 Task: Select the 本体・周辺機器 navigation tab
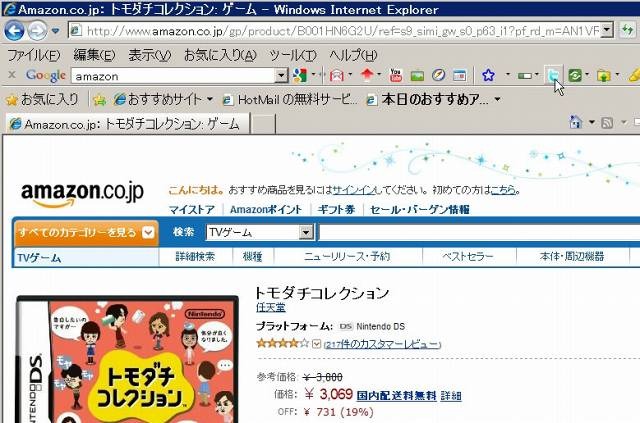pos(571,256)
